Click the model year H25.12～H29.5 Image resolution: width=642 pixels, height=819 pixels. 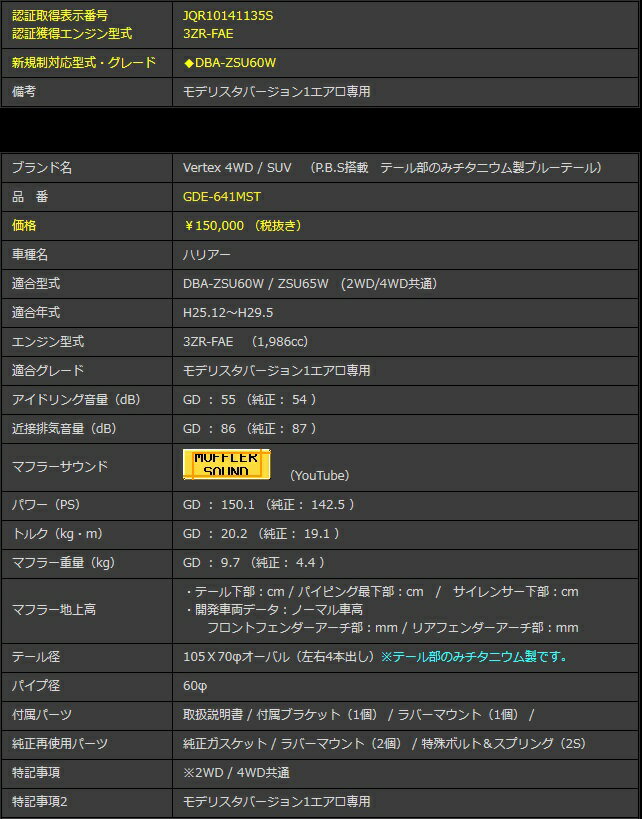click(x=228, y=313)
